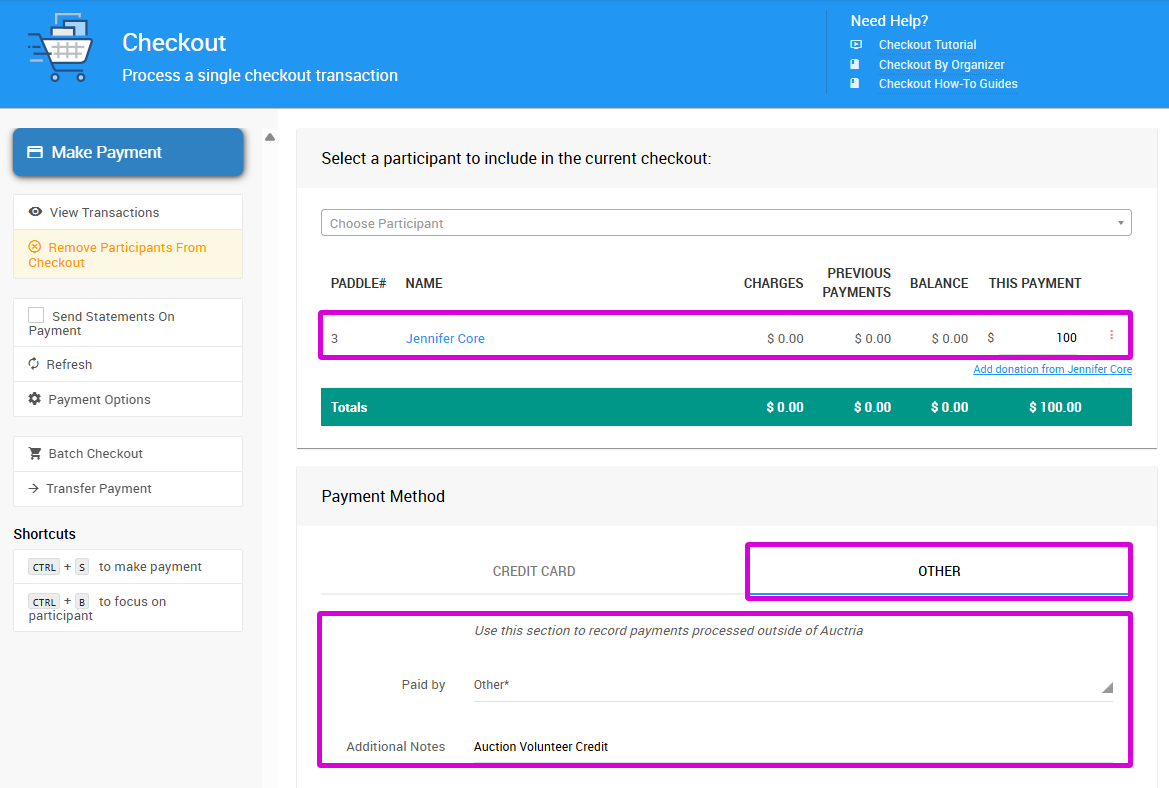Image resolution: width=1169 pixels, height=788 pixels.
Task: Click the Refresh circular arrow icon
Action: (x=35, y=364)
